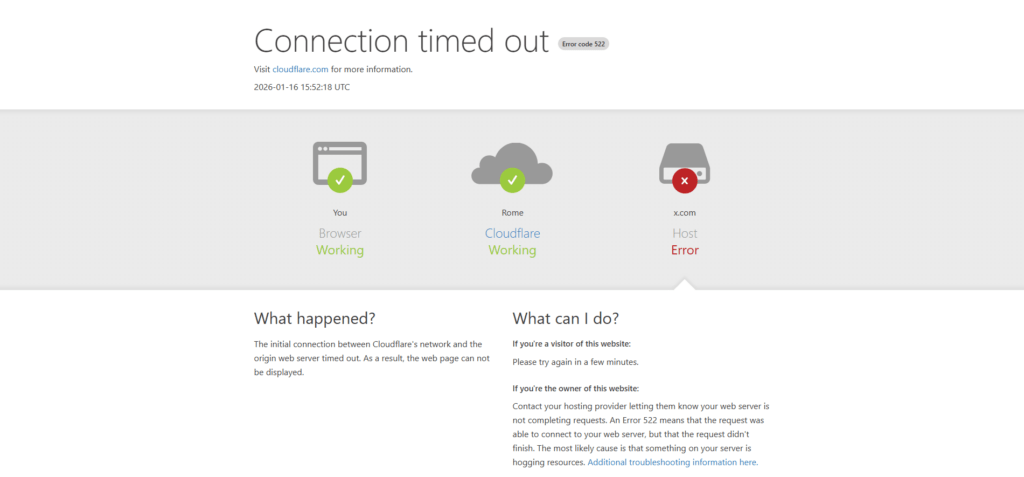
Task: Click the timestamp 2026-01-16 text
Action: (x=302, y=87)
